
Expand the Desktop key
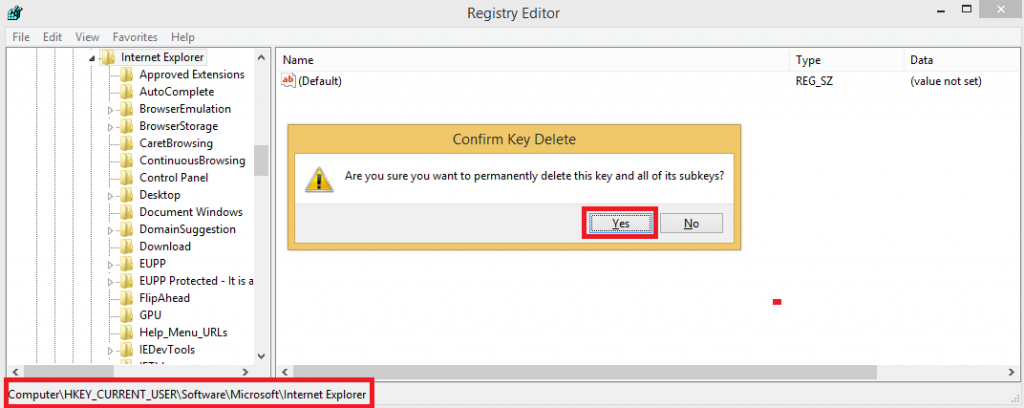(x=111, y=195)
